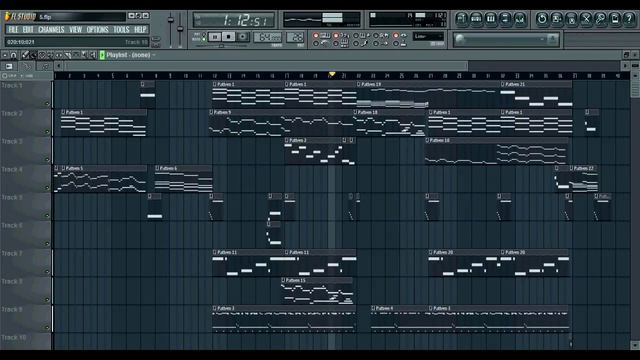The width and height of the screenshot is (640, 360).
Task: Switch the pattern/song mode LED toggle
Action: point(204,37)
